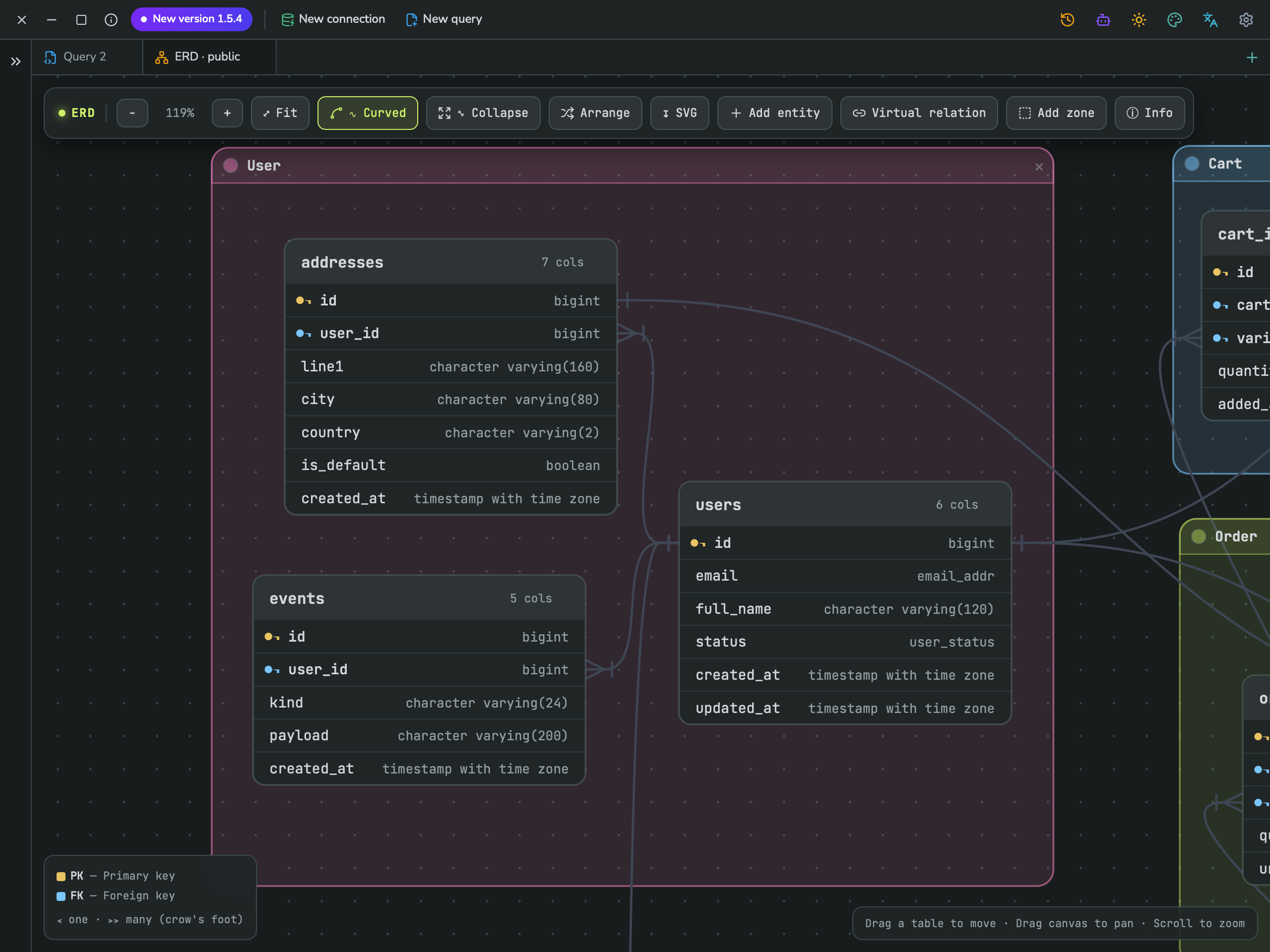Open the color palette theme icon

1174,19
